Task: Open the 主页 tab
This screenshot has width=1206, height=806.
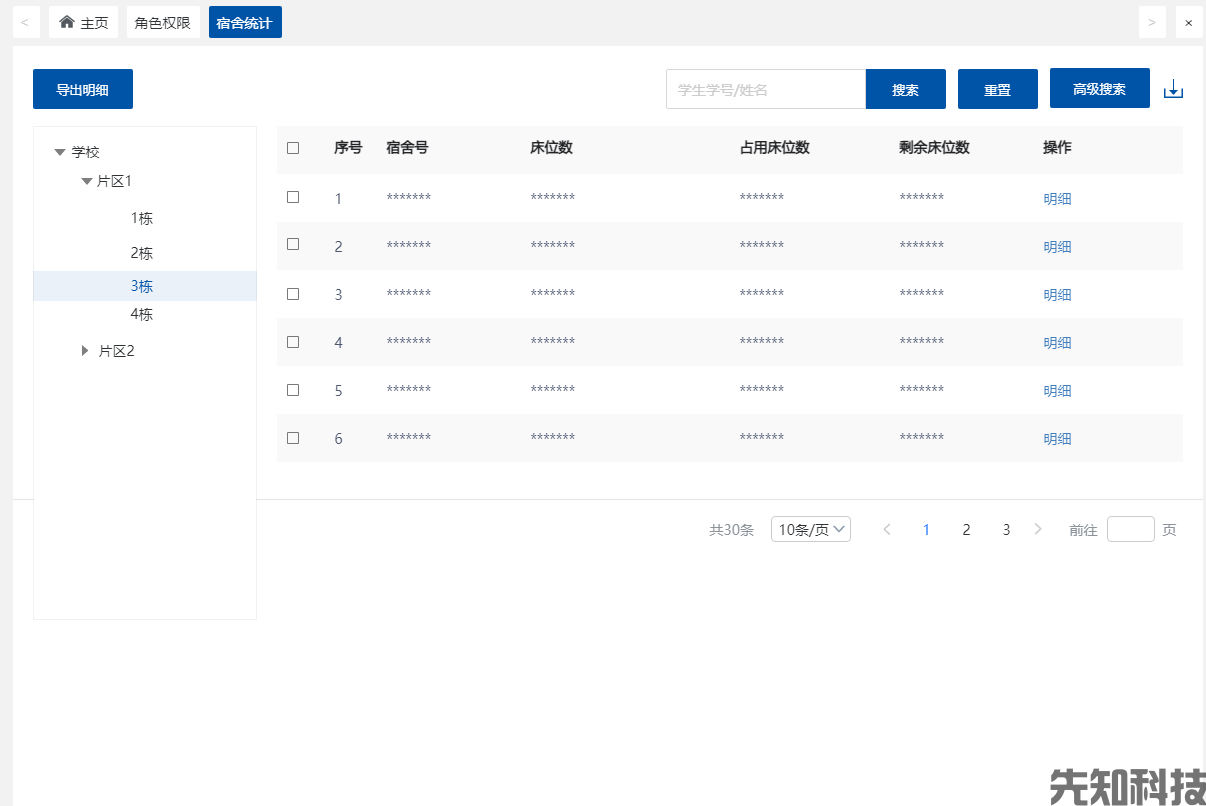Action: coord(83,22)
